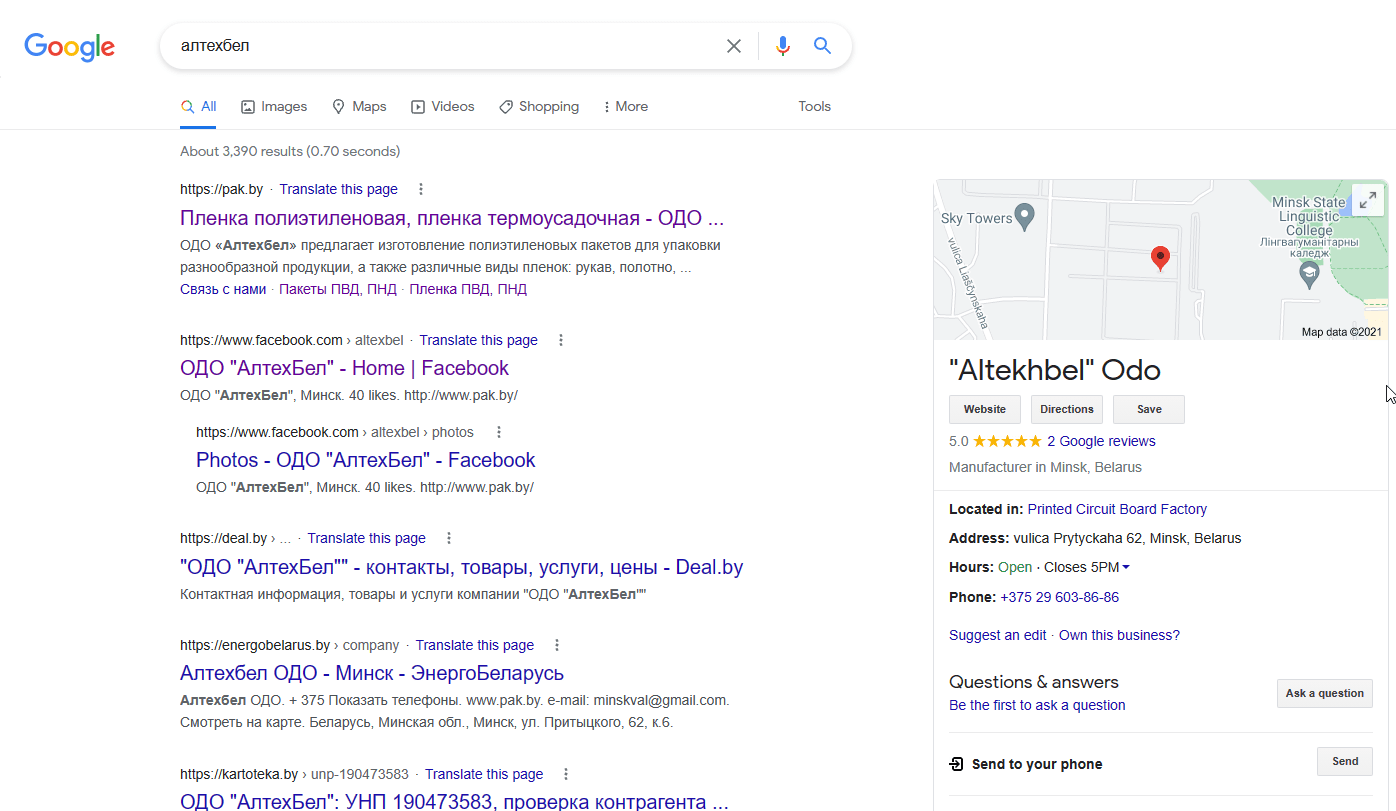Expand the map with the fullscreen icon
This screenshot has width=1396, height=811.
tap(1367, 199)
